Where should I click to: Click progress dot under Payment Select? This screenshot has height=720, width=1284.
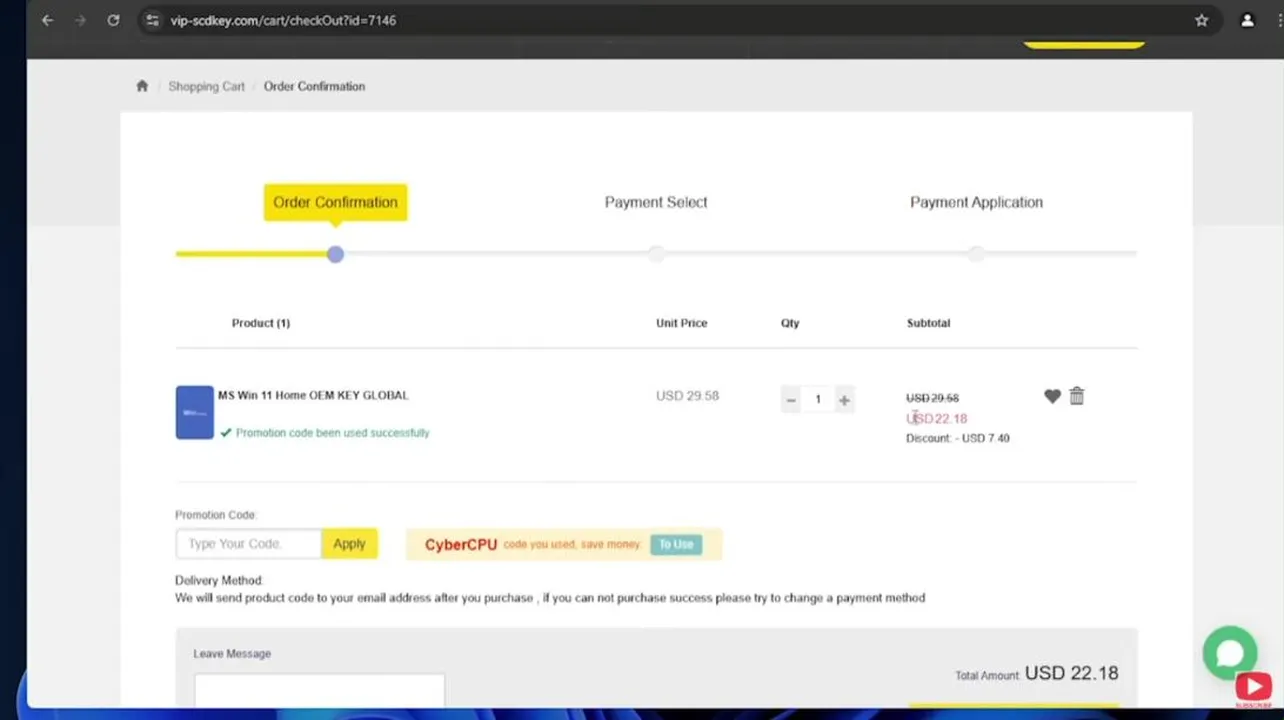(x=656, y=254)
